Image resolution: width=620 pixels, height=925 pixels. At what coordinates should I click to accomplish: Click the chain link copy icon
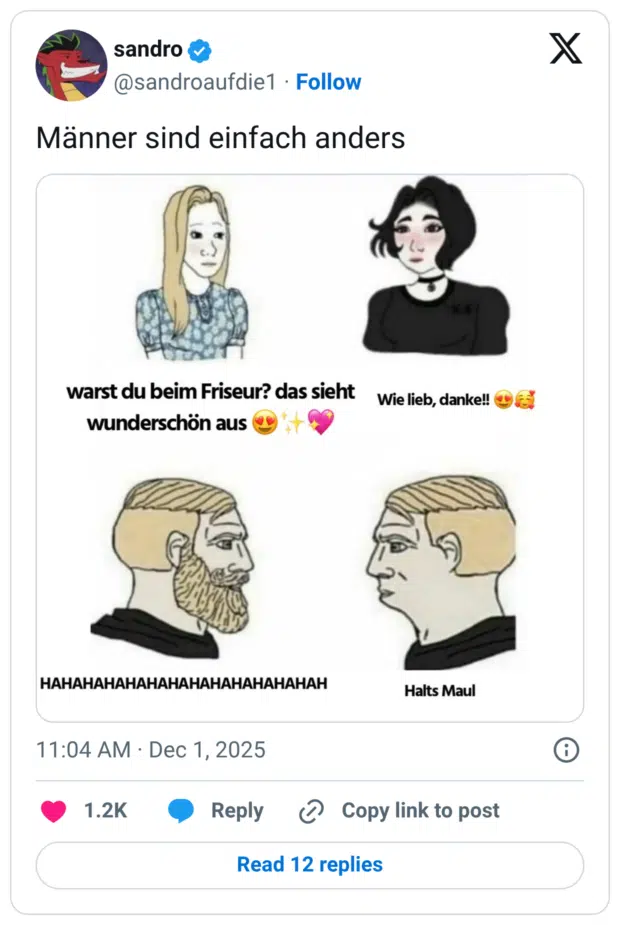pos(312,812)
